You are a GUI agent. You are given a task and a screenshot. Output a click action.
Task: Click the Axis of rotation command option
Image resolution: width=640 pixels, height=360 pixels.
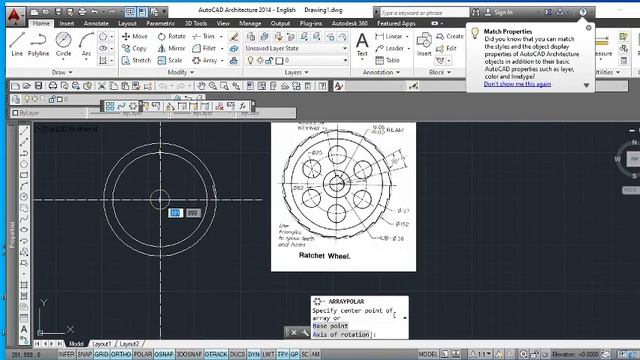click(x=341, y=334)
